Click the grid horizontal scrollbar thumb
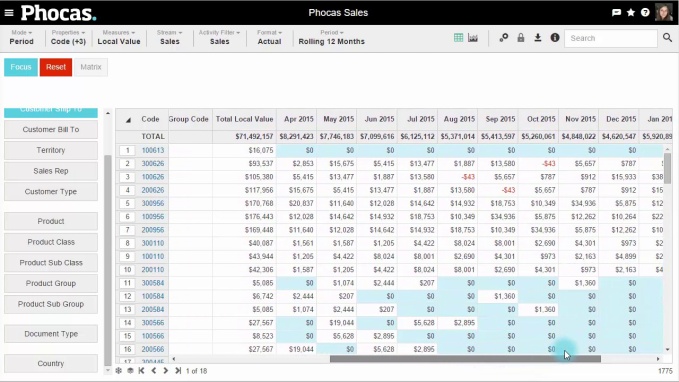This screenshot has width=679, height=382. [x=465, y=359]
